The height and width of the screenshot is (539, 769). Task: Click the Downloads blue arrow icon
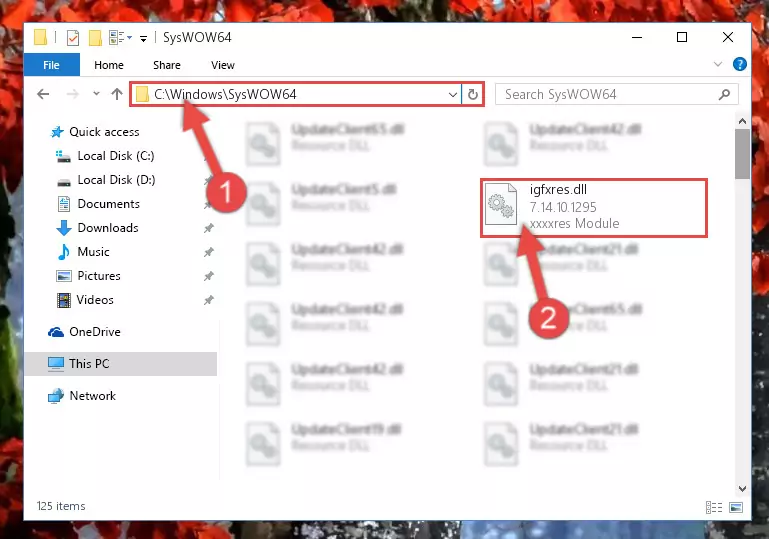[x=64, y=228]
